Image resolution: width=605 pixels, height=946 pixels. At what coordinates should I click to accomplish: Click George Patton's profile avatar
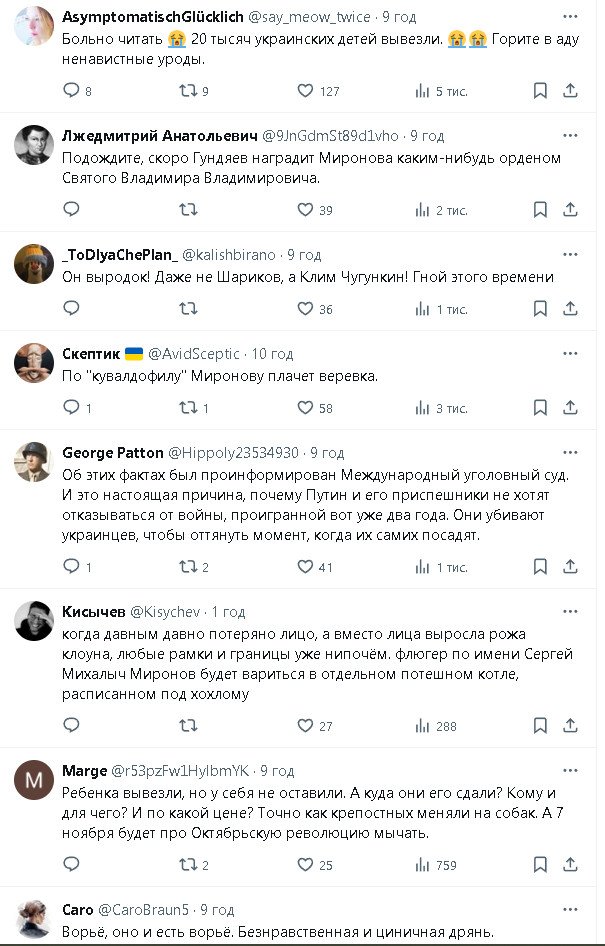(33, 461)
